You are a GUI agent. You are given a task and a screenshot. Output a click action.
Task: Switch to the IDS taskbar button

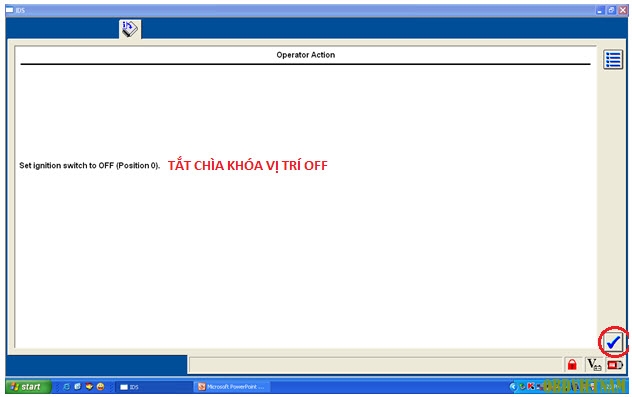click(x=154, y=387)
